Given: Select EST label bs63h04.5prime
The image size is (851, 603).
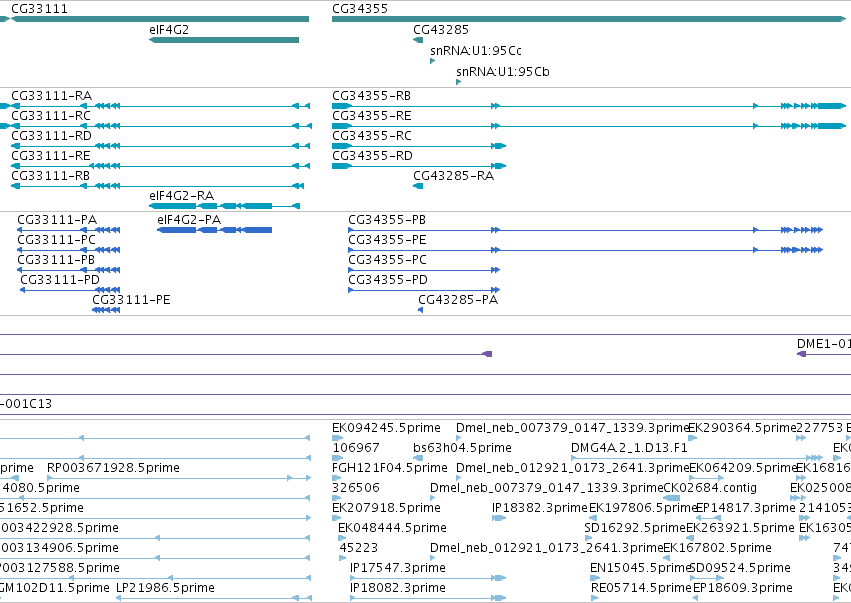Looking at the screenshot, I should click(462, 448).
